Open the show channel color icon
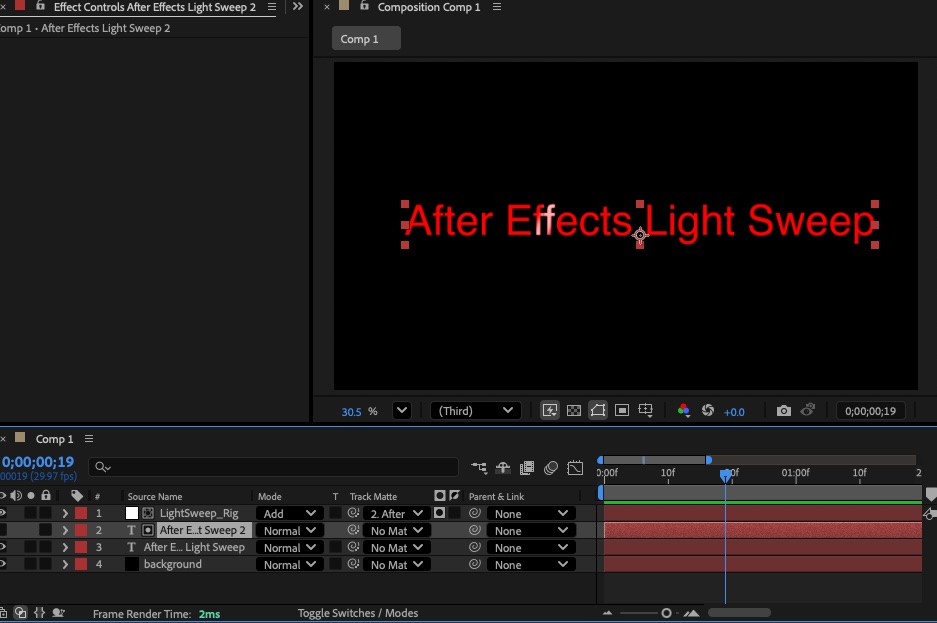 684,411
